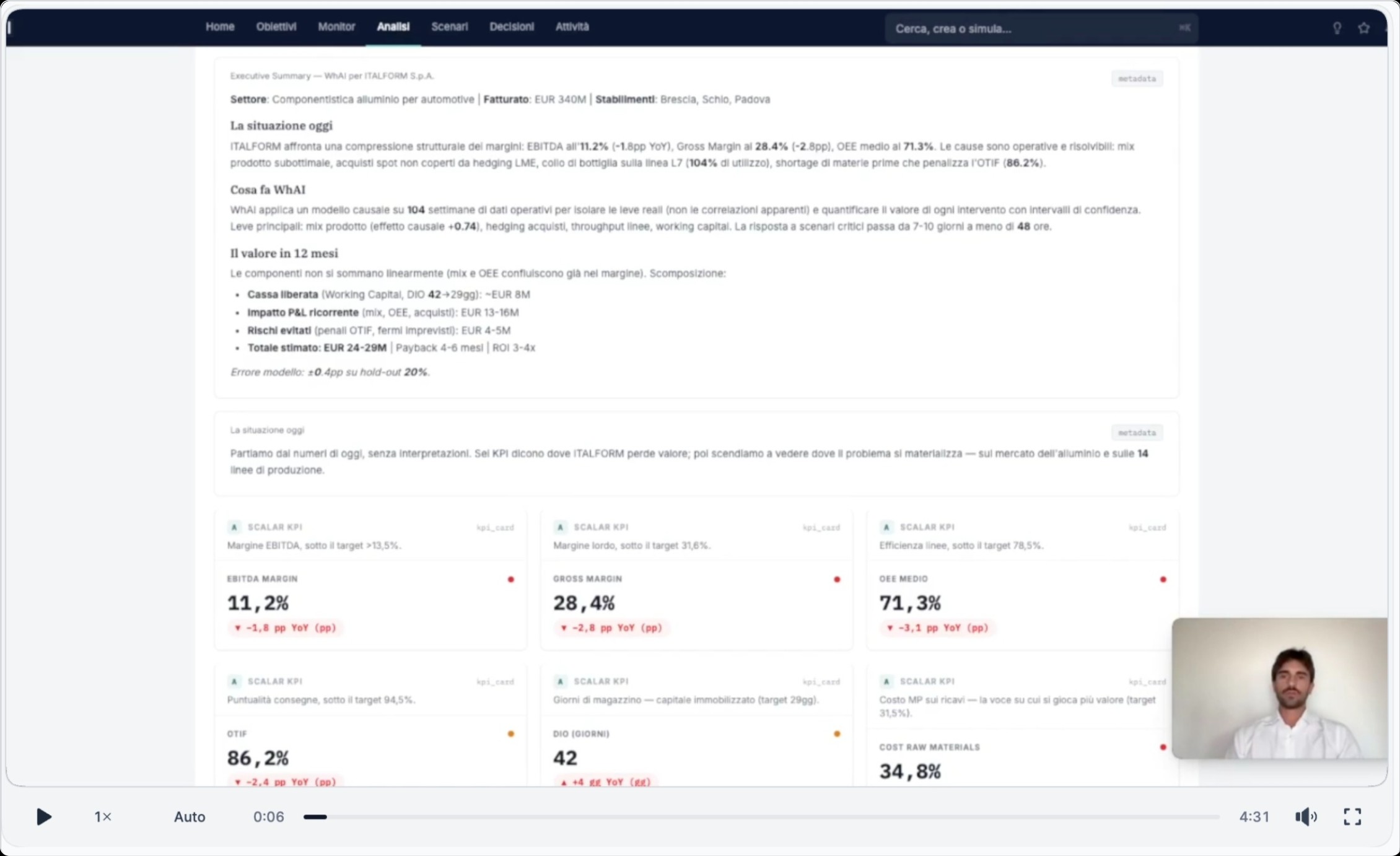
Task: Enter fullscreen mode
Action: coord(1352,816)
